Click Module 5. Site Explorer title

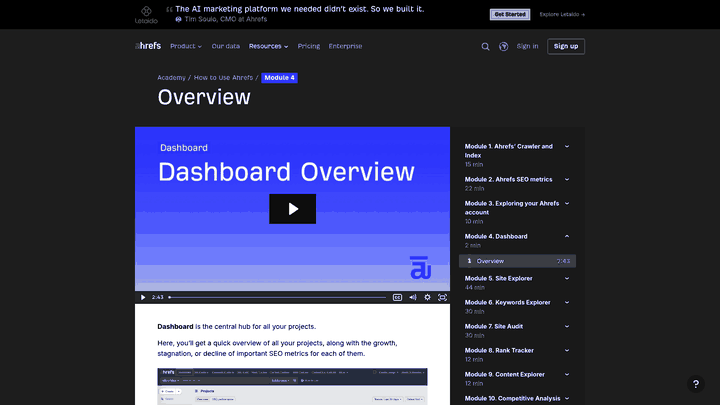click(498, 279)
